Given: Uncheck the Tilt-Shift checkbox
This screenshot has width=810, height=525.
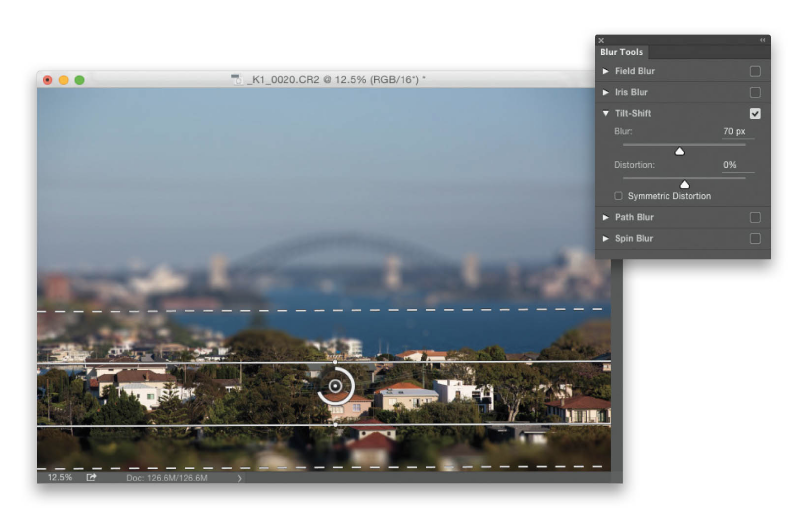Looking at the screenshot, I should 755,114.
